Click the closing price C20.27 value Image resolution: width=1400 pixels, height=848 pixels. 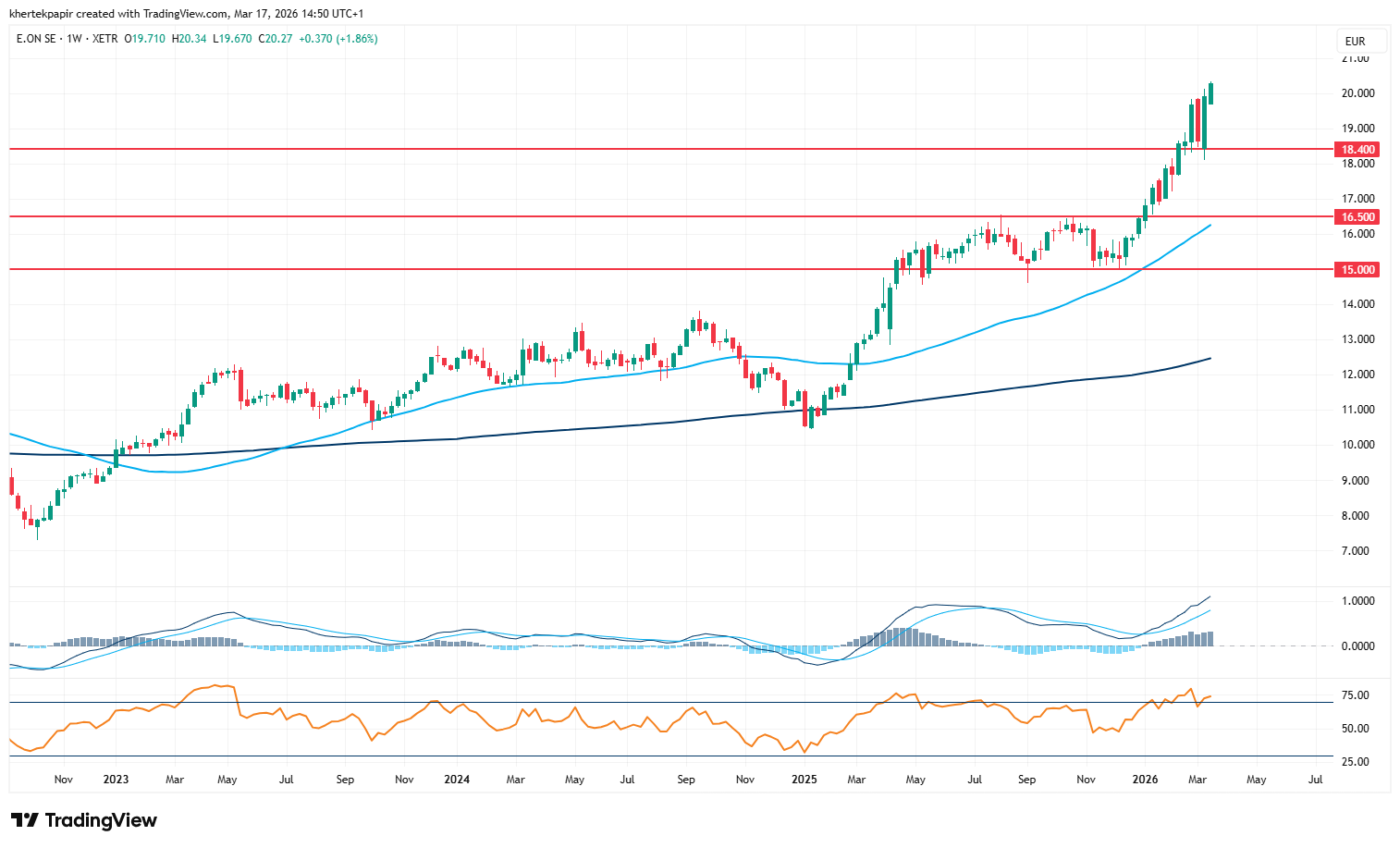click(x=276, y=39)
